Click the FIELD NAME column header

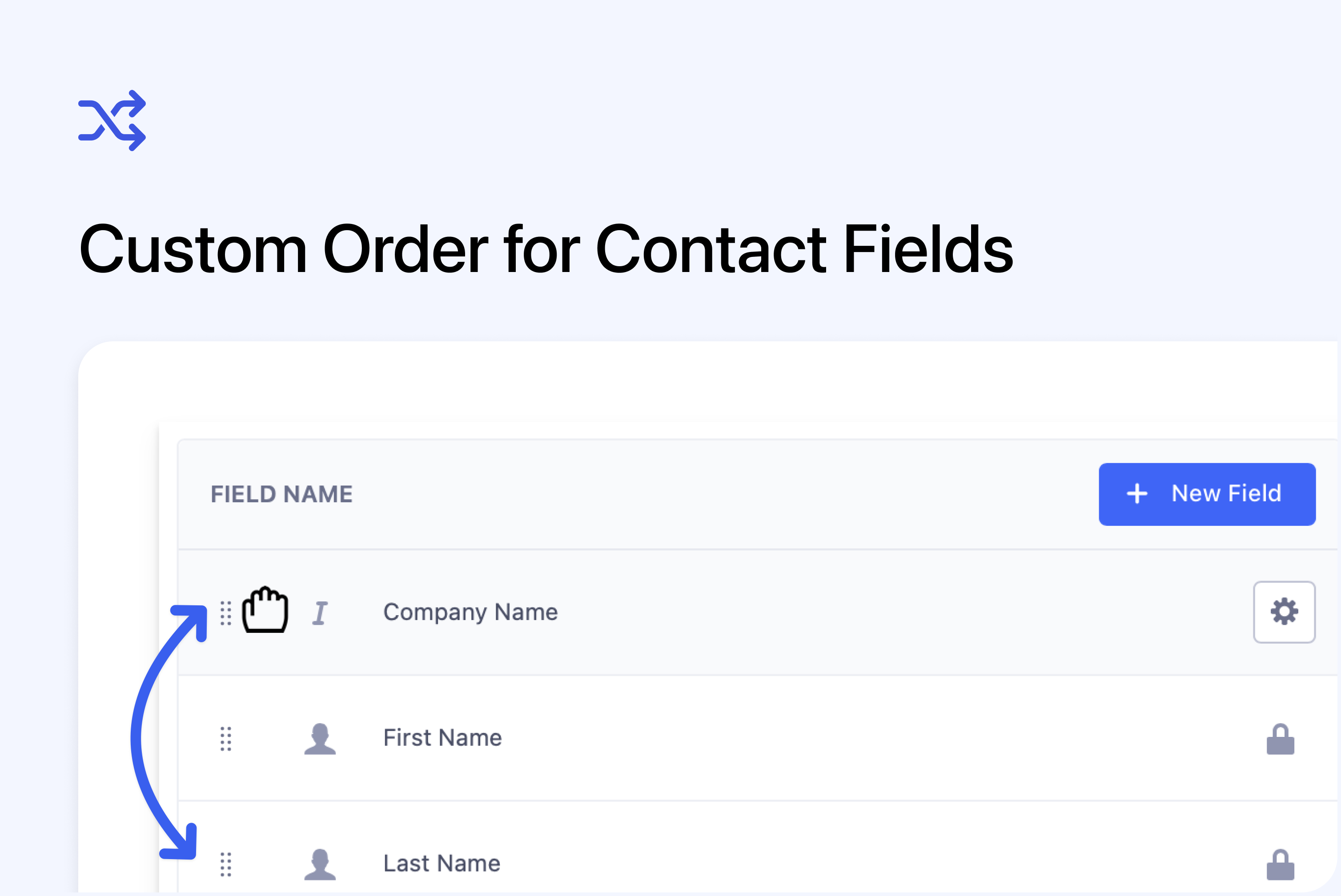point(282,494)
